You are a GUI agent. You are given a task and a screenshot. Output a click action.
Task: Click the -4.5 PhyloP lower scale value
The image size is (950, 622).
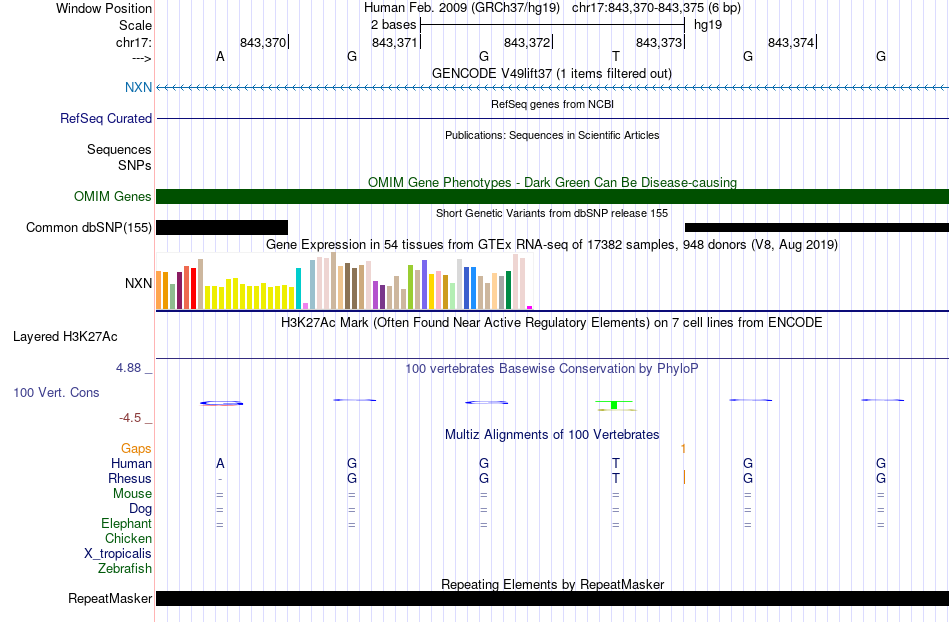(130, 418)
